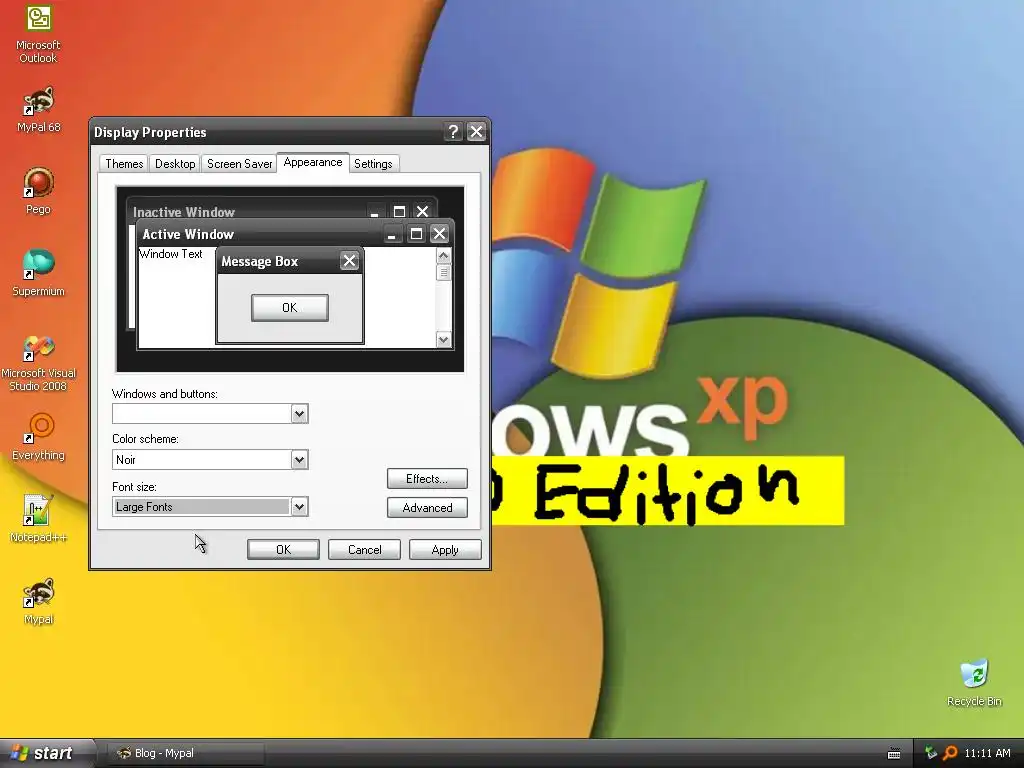Select the Appearance tab
1024x768 pixels.
click(313, 162)
